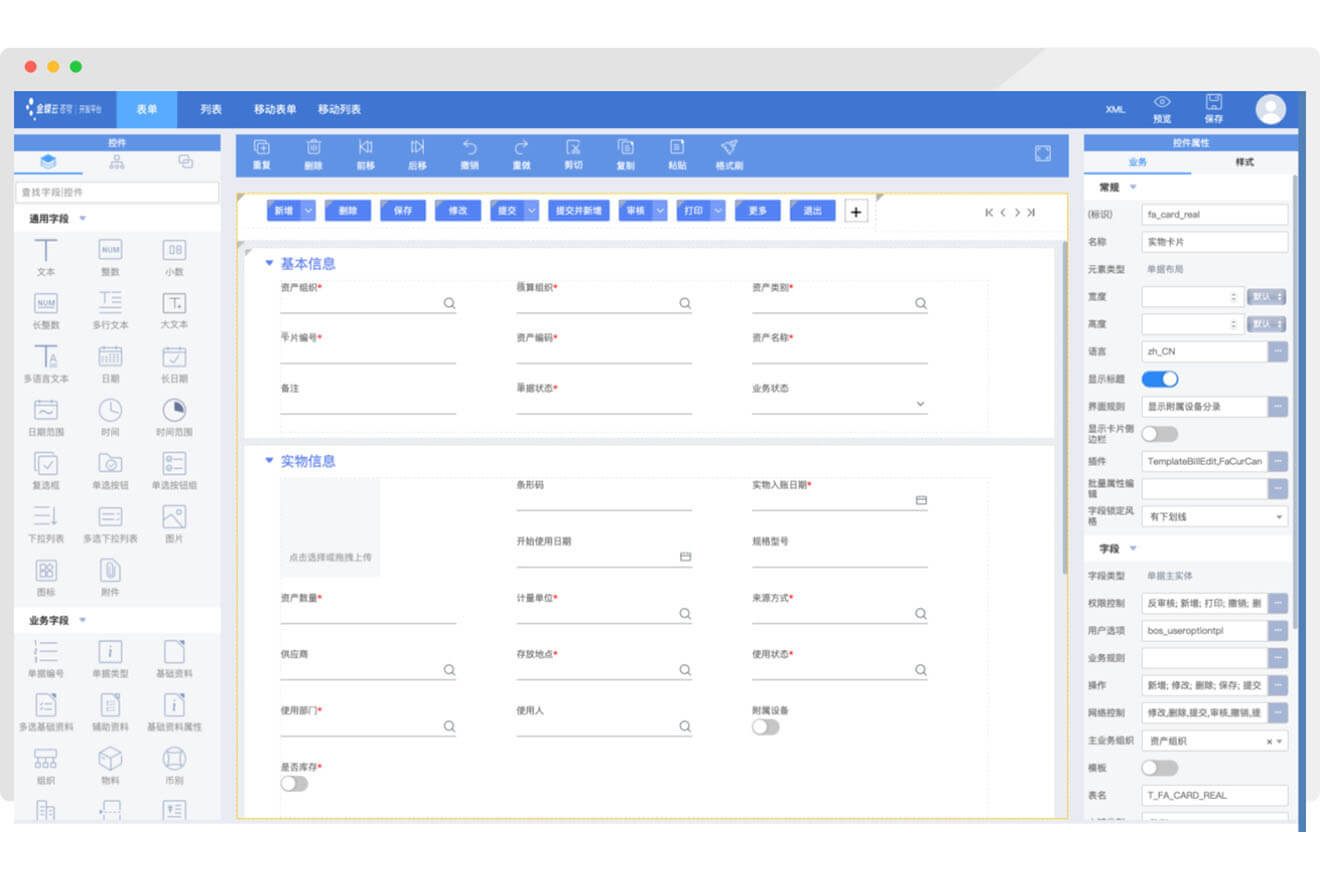Open the 字段锁定风格 dropdown
Screen dimensions: 1320x880
(1215, 517)
